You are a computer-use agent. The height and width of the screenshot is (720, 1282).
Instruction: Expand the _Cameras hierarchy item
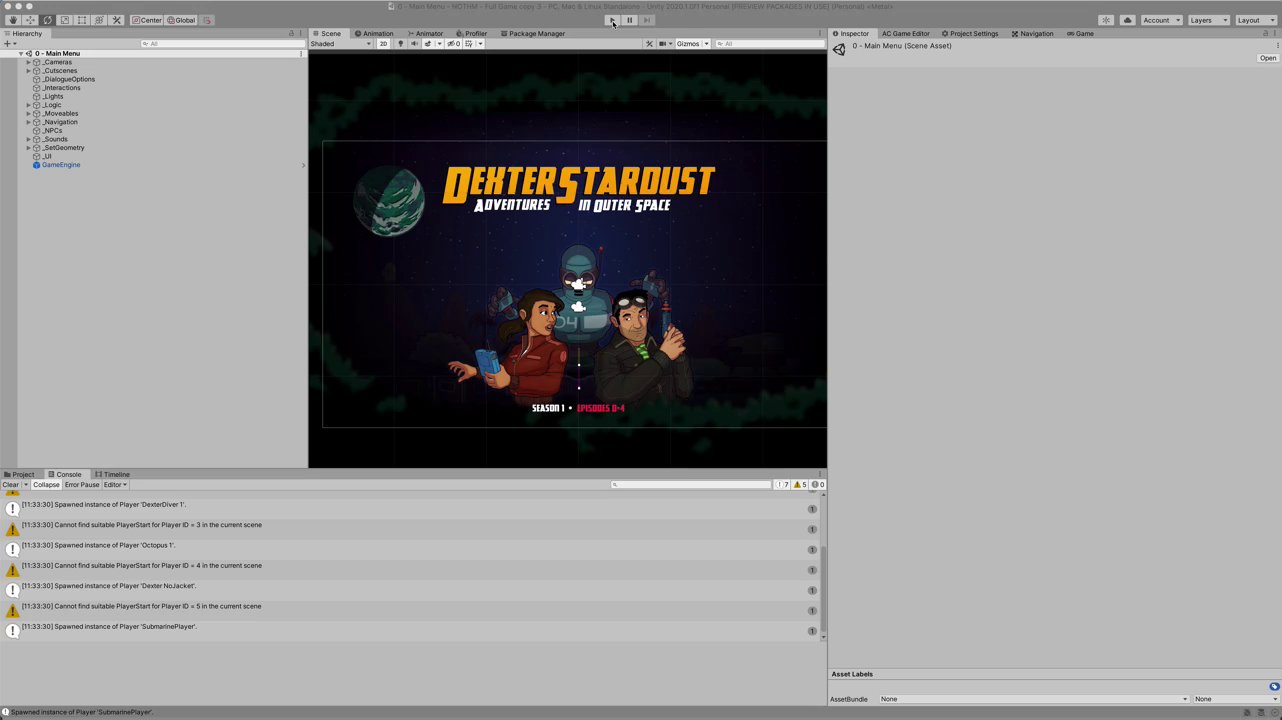coord(28,62)
